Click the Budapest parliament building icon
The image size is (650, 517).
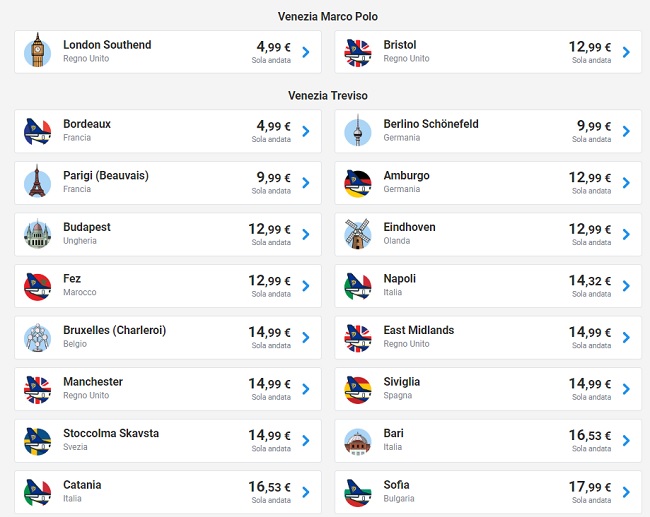(x=37, y=234)
